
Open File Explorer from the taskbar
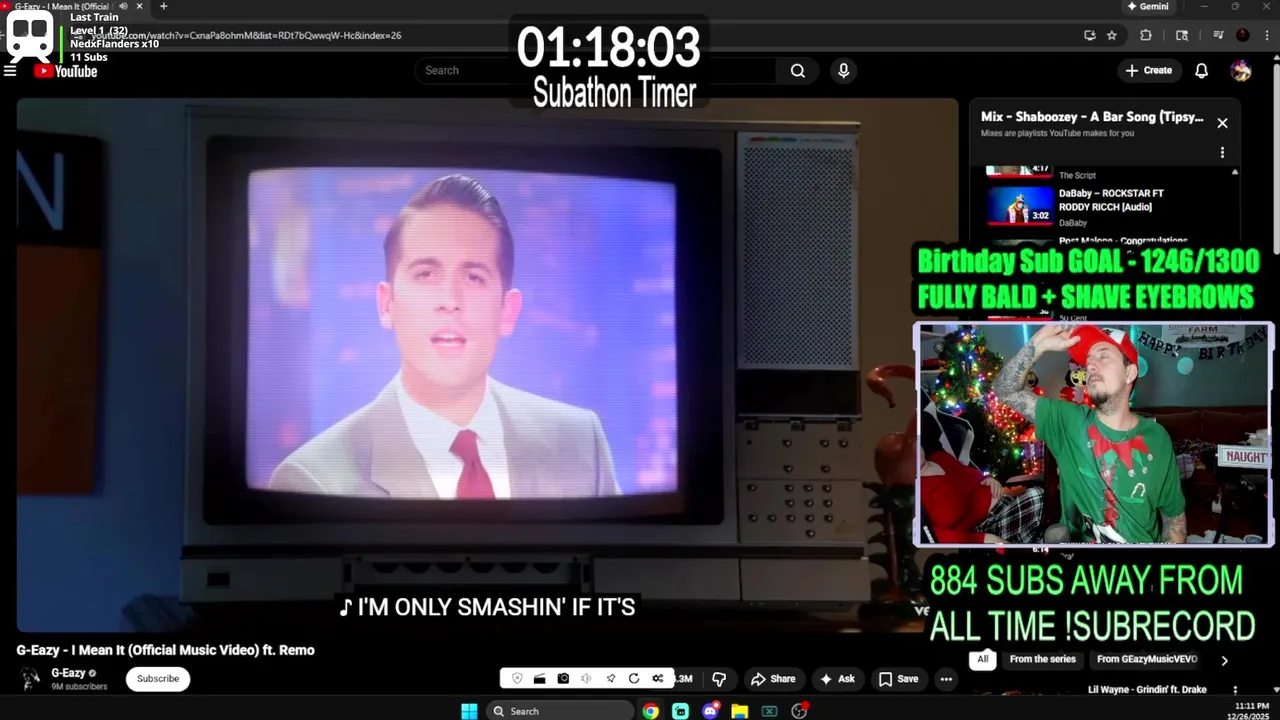click(x=740, y=711)
